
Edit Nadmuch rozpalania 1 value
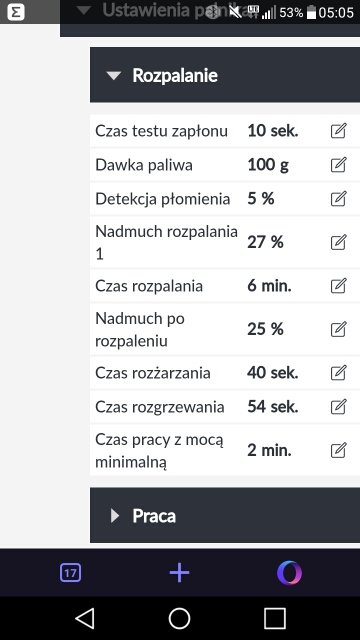338,242
